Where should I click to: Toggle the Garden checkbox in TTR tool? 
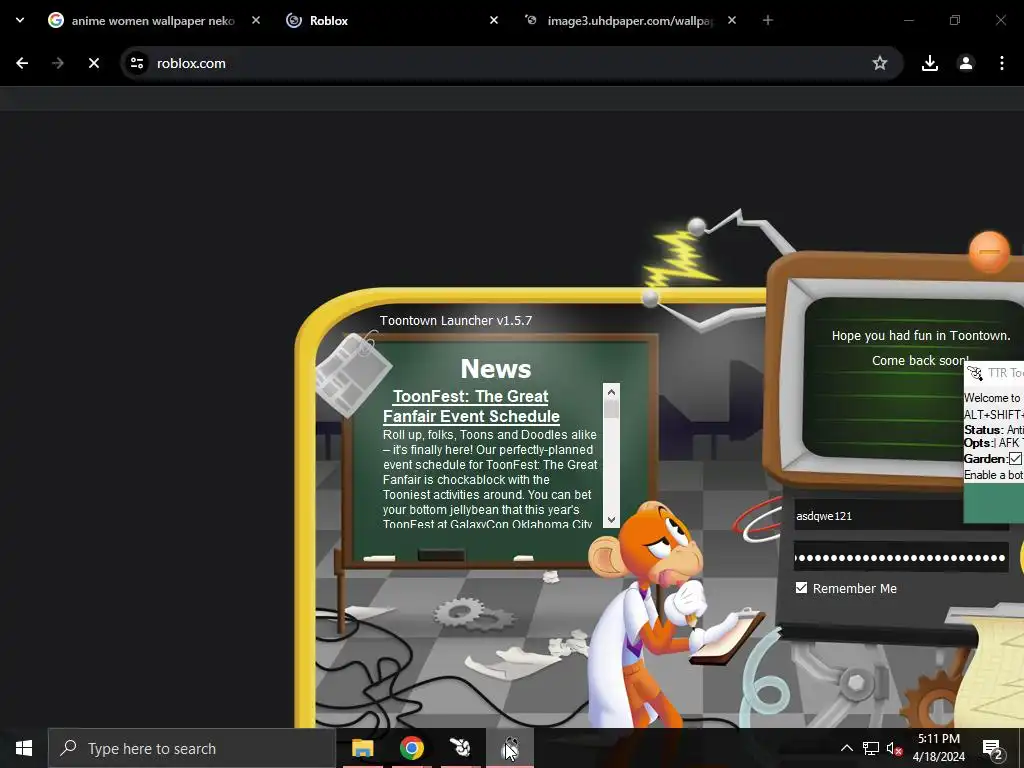click(1016, 458)
